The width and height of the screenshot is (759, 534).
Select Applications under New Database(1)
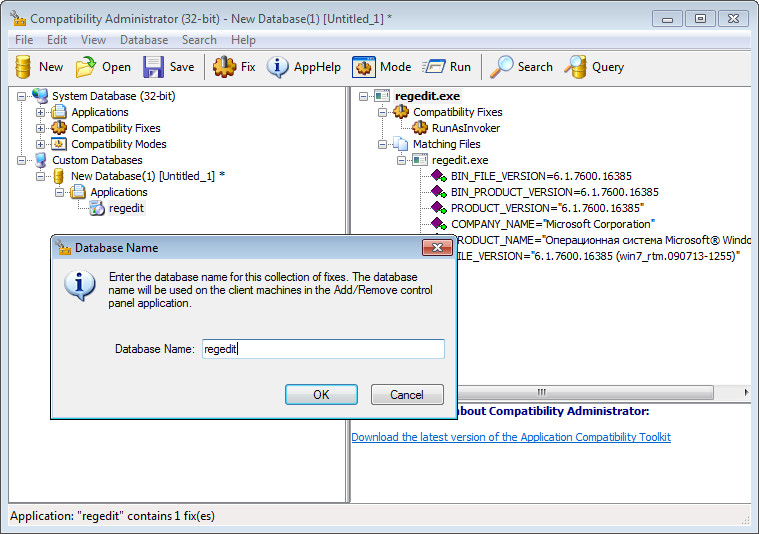click(x=119, y=192)
